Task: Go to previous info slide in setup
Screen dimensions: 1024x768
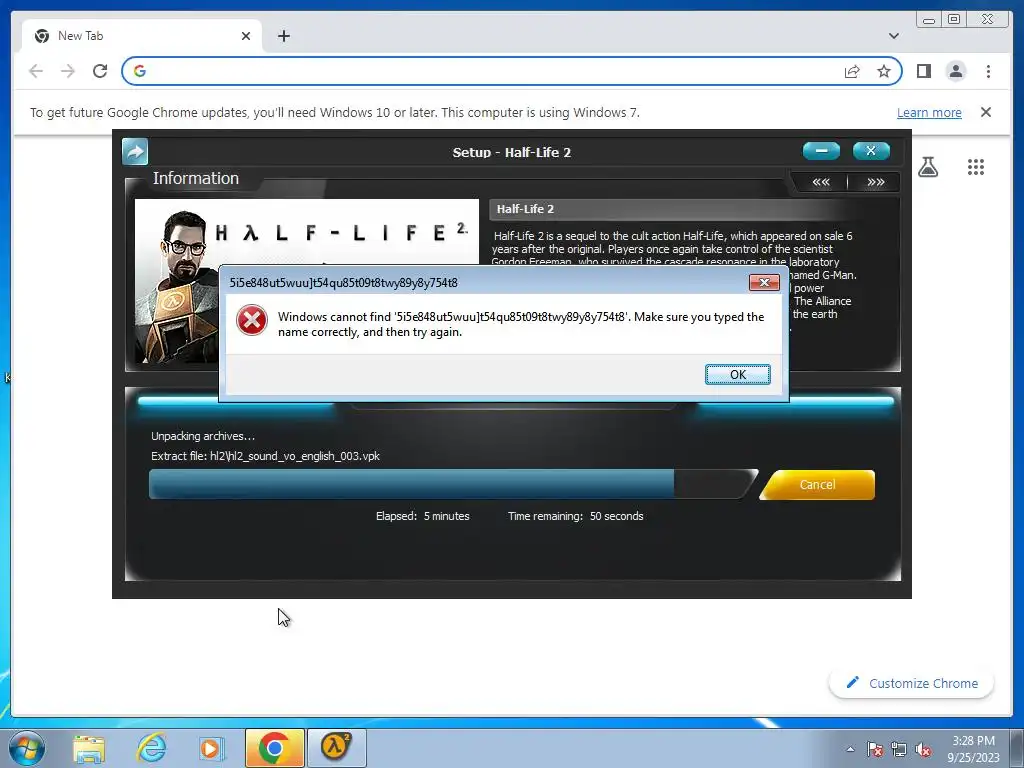Action: (820, 182)
